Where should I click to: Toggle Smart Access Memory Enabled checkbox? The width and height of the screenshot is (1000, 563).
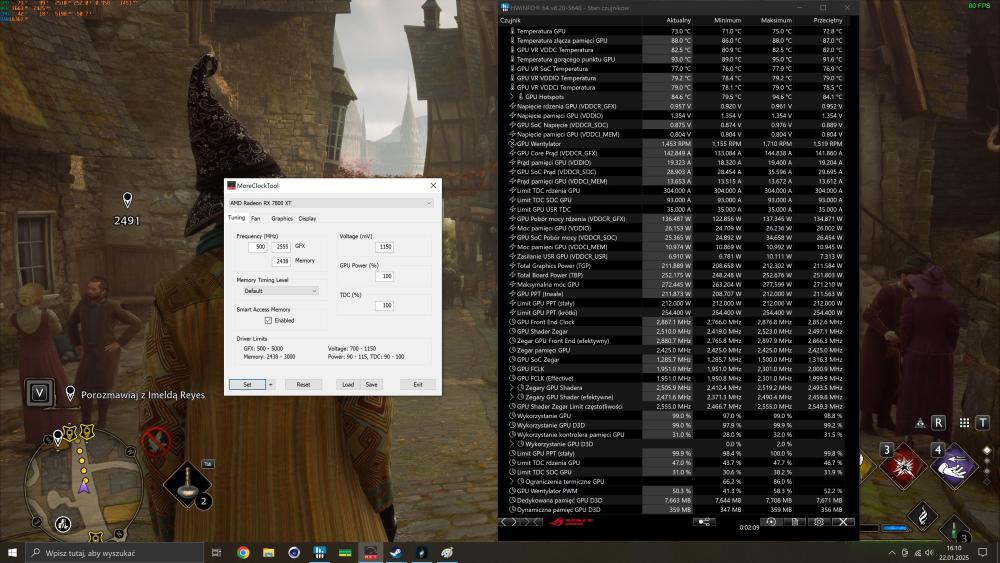pyautogui.click(x=268, y=321)
